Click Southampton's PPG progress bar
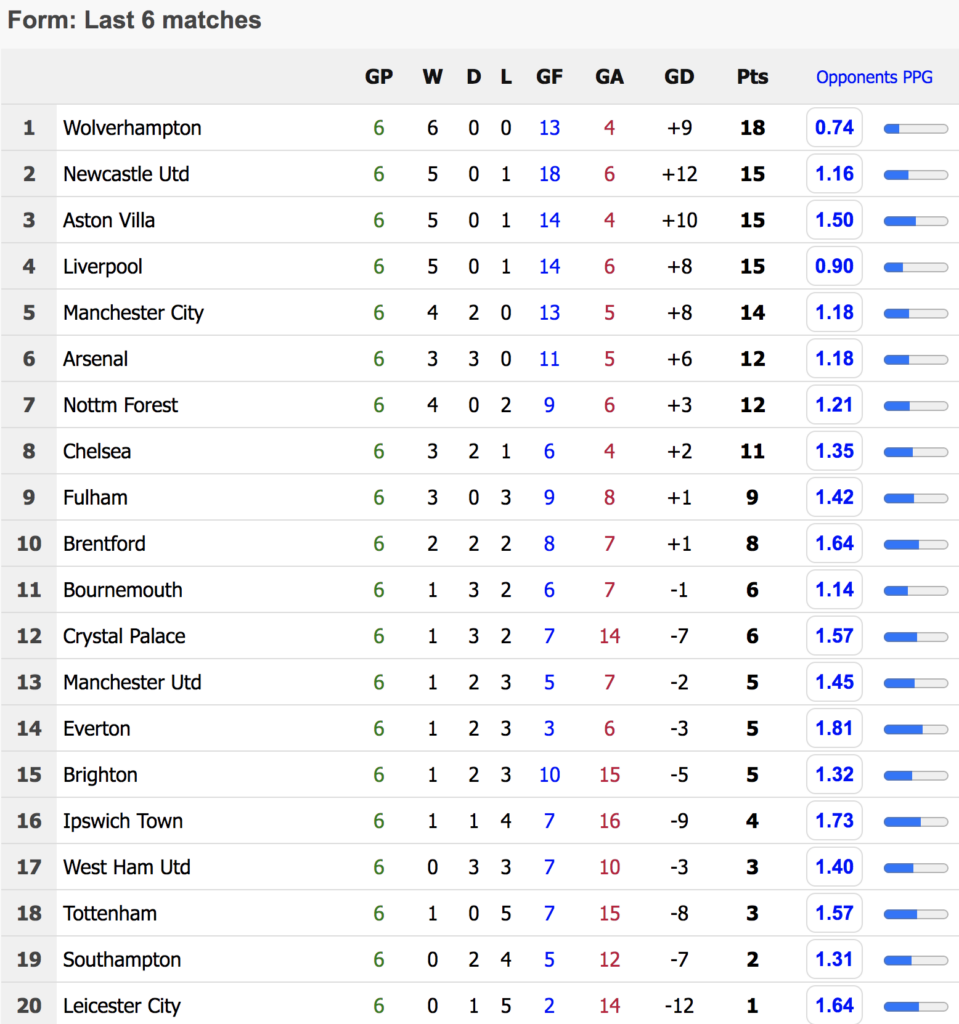959x1024 pixels. point(915,961)
